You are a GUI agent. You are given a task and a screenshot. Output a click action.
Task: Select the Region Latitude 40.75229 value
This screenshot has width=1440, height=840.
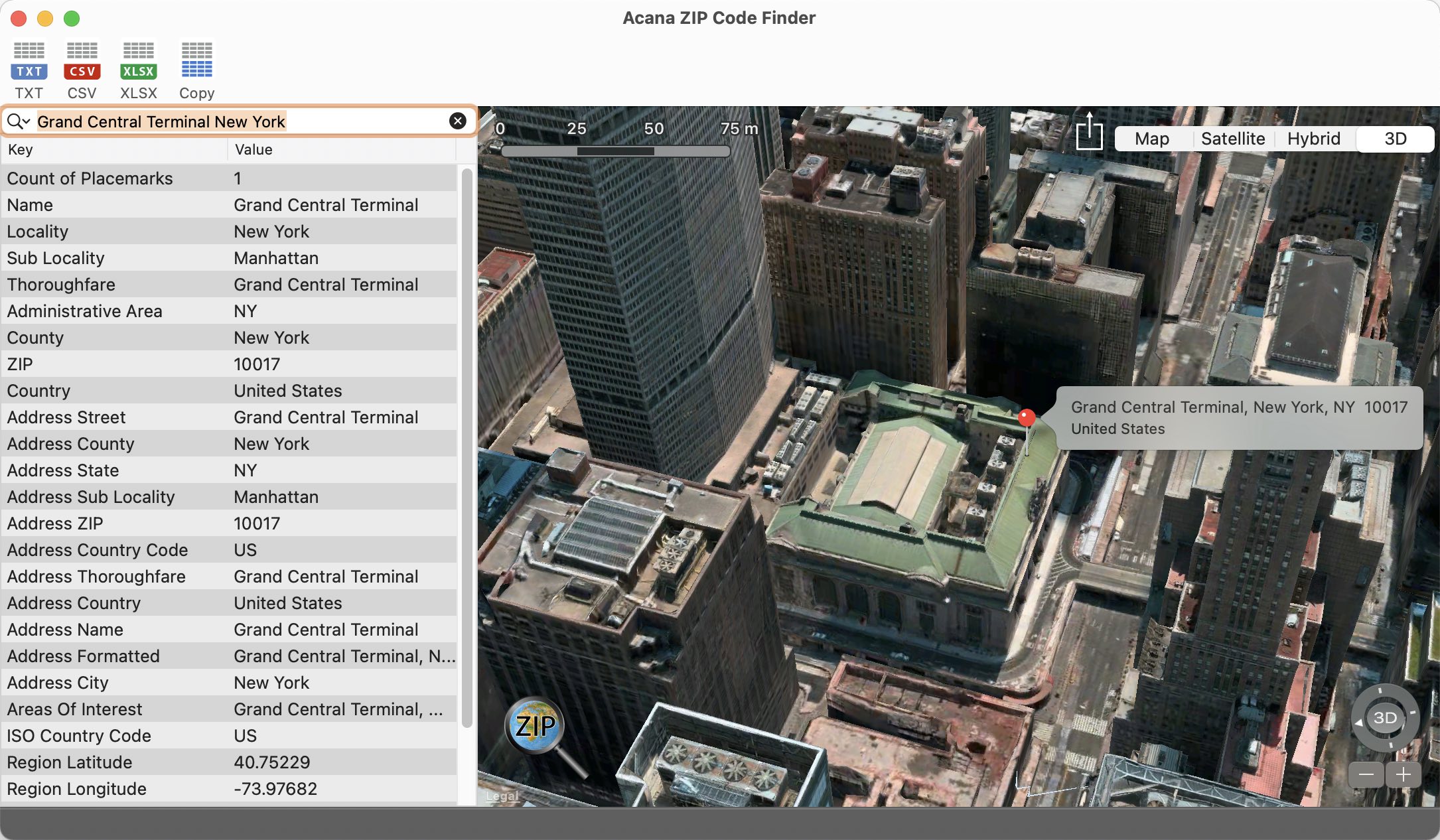(272, 762)
